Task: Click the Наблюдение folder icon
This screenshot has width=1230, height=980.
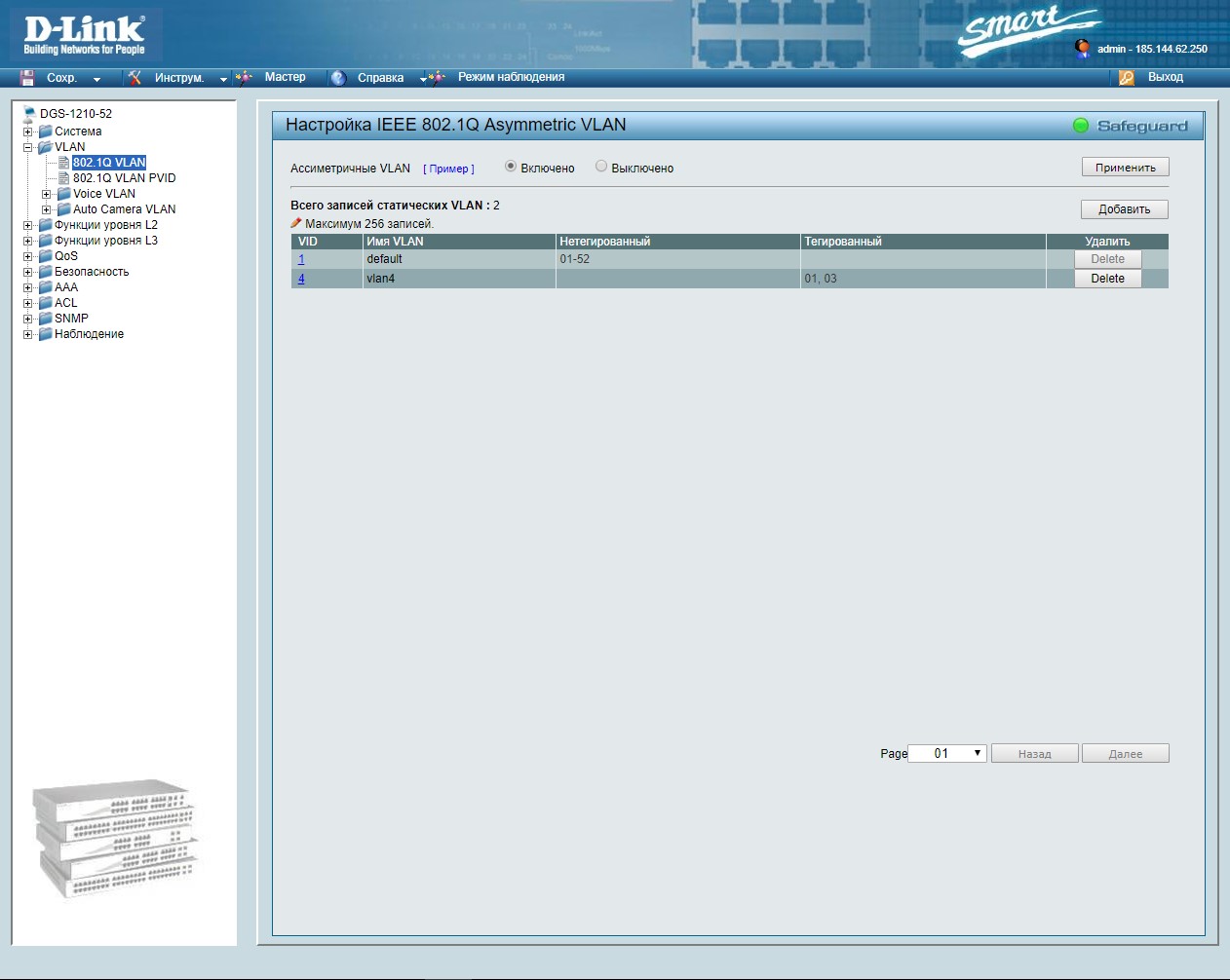Action: [x=45, y=334]
